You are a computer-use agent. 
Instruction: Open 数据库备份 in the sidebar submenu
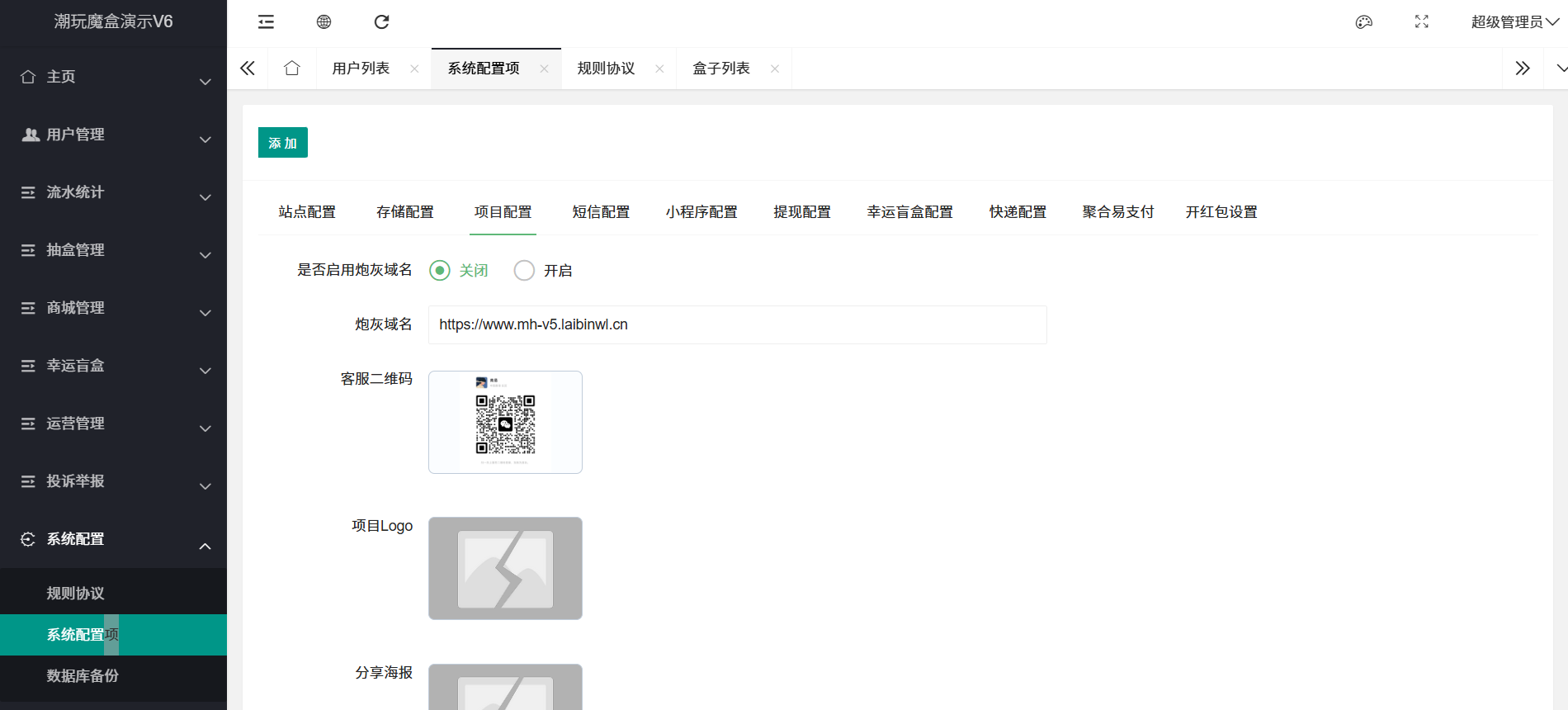click(x=113, y=676)
